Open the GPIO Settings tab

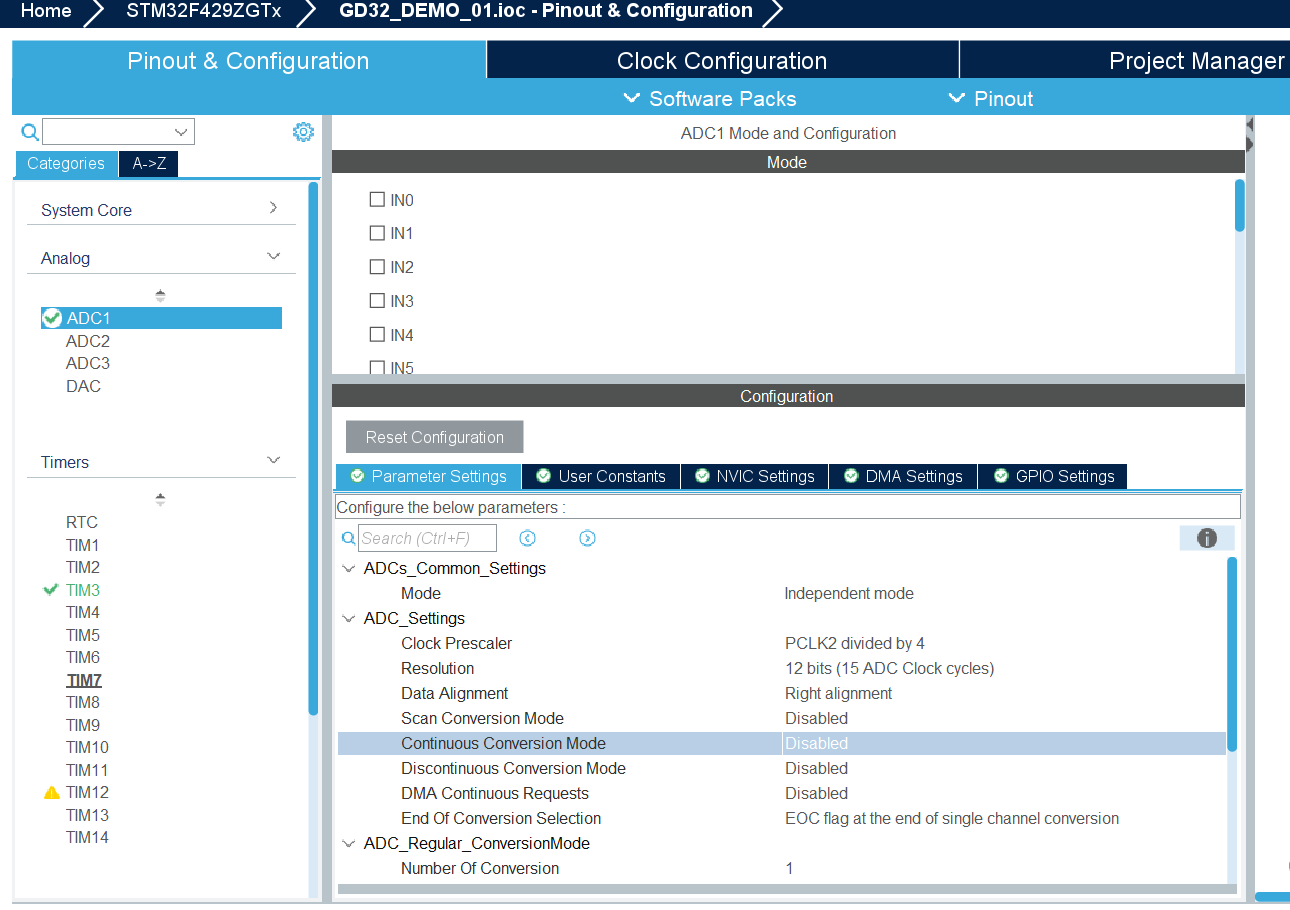[x=1053, y=476]
